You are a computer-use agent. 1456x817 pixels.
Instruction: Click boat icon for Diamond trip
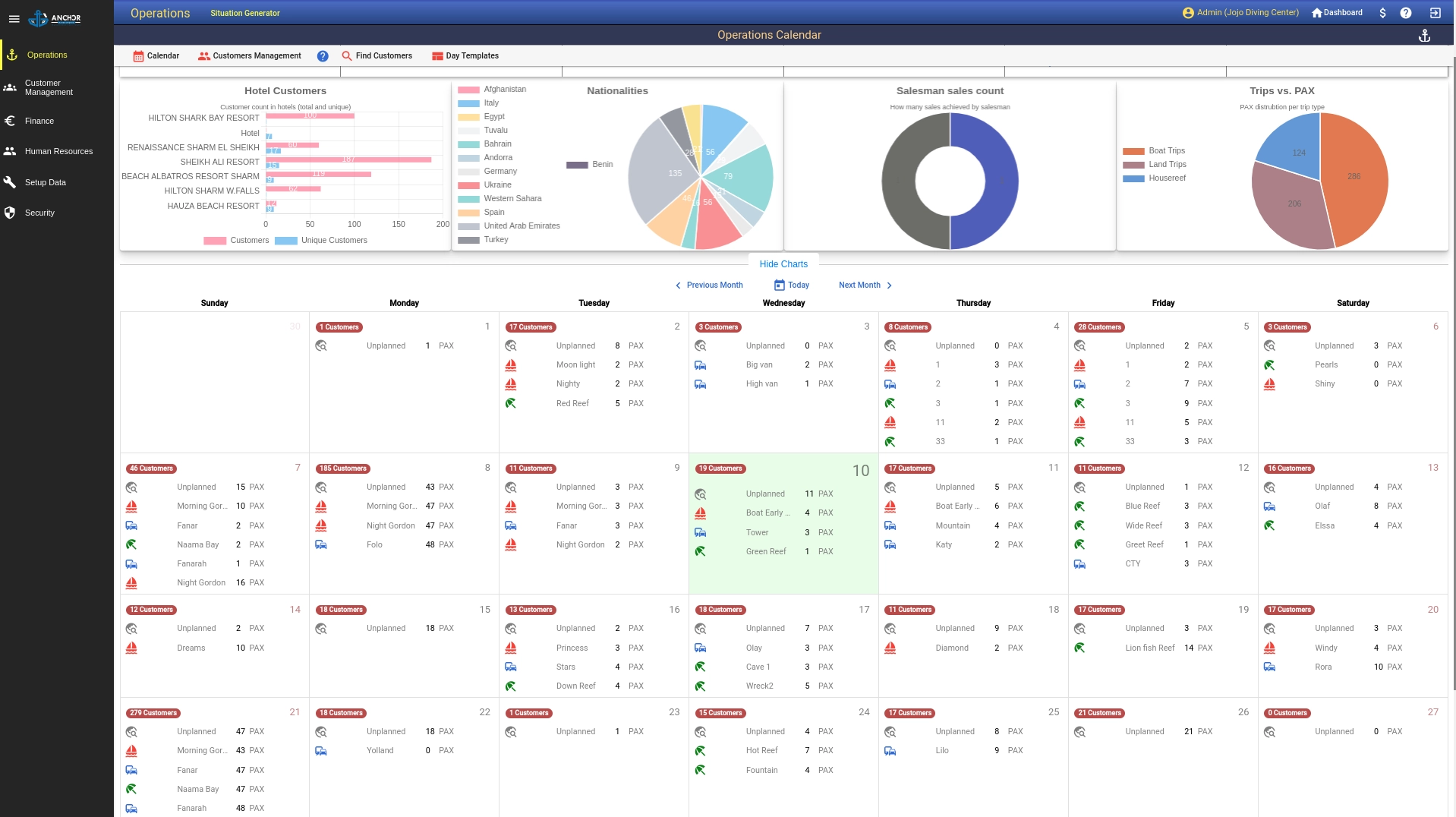pyautogui.click(x=890, y=648)
